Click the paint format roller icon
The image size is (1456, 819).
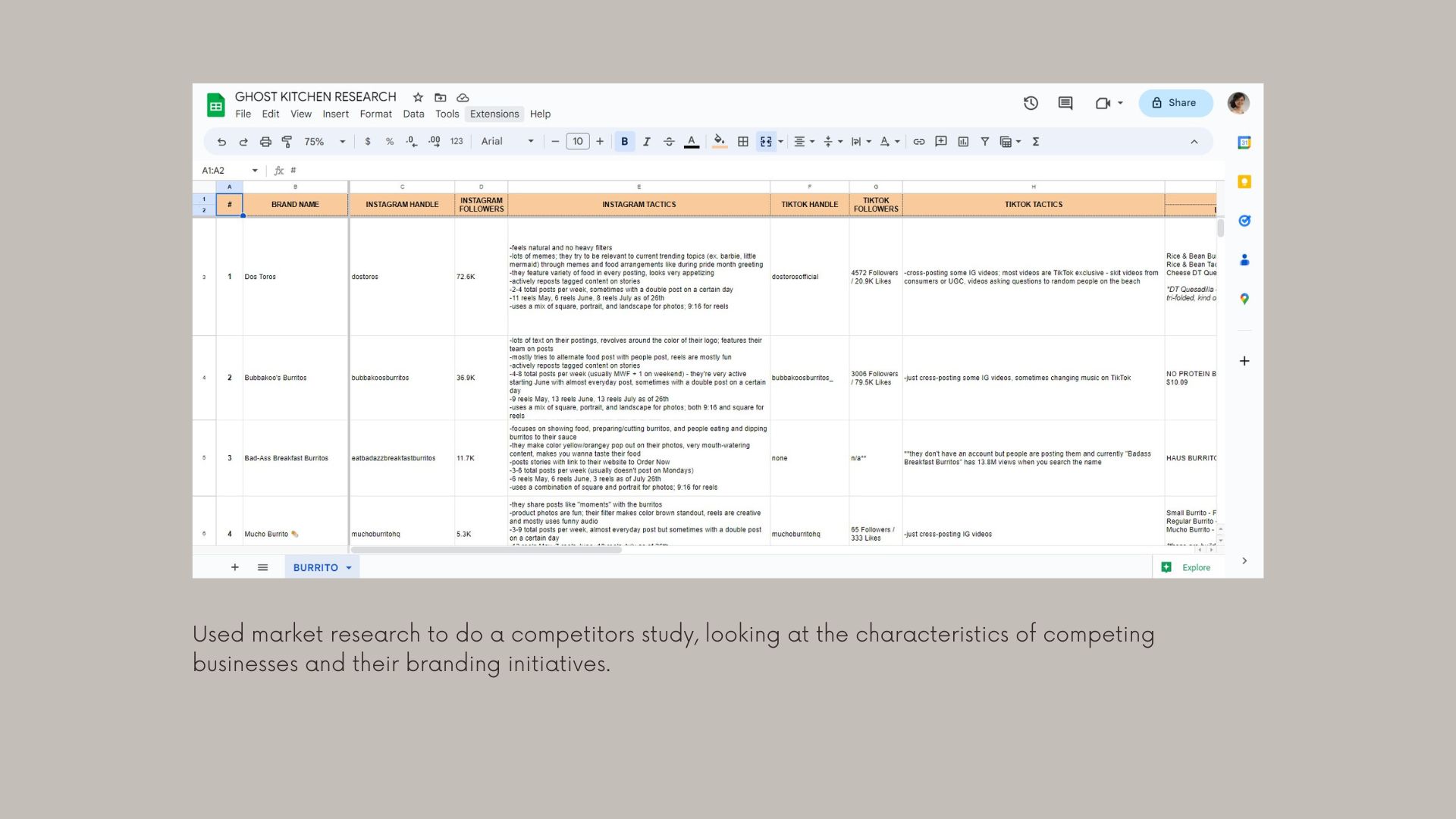[x=287, y=142]
